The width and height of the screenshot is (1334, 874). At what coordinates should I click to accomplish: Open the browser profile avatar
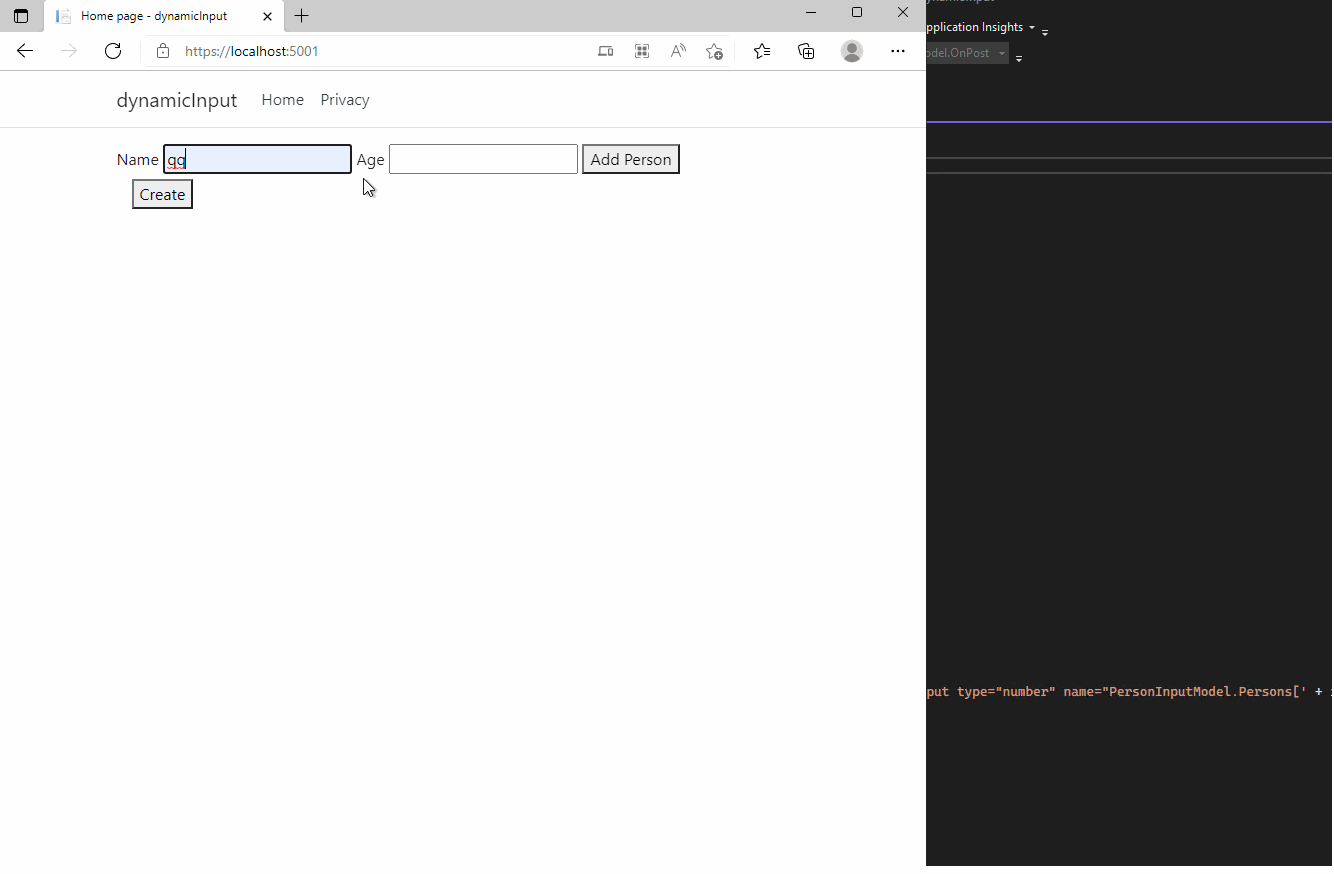tap(852, 51)
